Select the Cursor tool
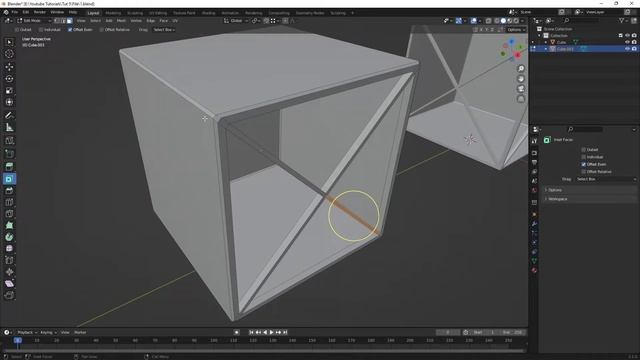The width and height of the screenshot is (640, 360). click(9, 54)
